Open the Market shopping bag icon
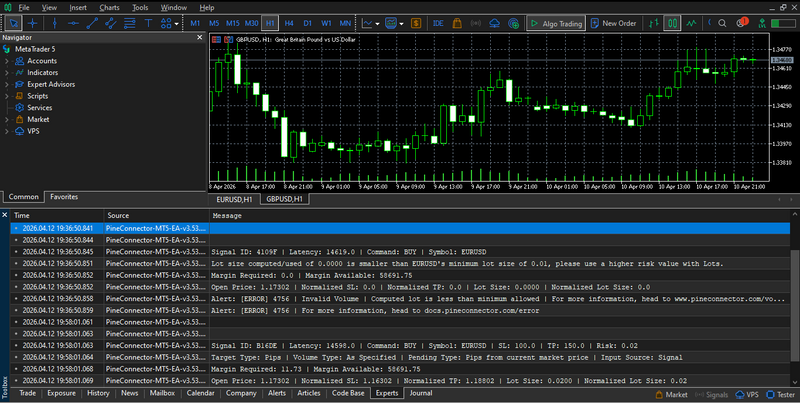The image size is (800, 403). point(457,23)
